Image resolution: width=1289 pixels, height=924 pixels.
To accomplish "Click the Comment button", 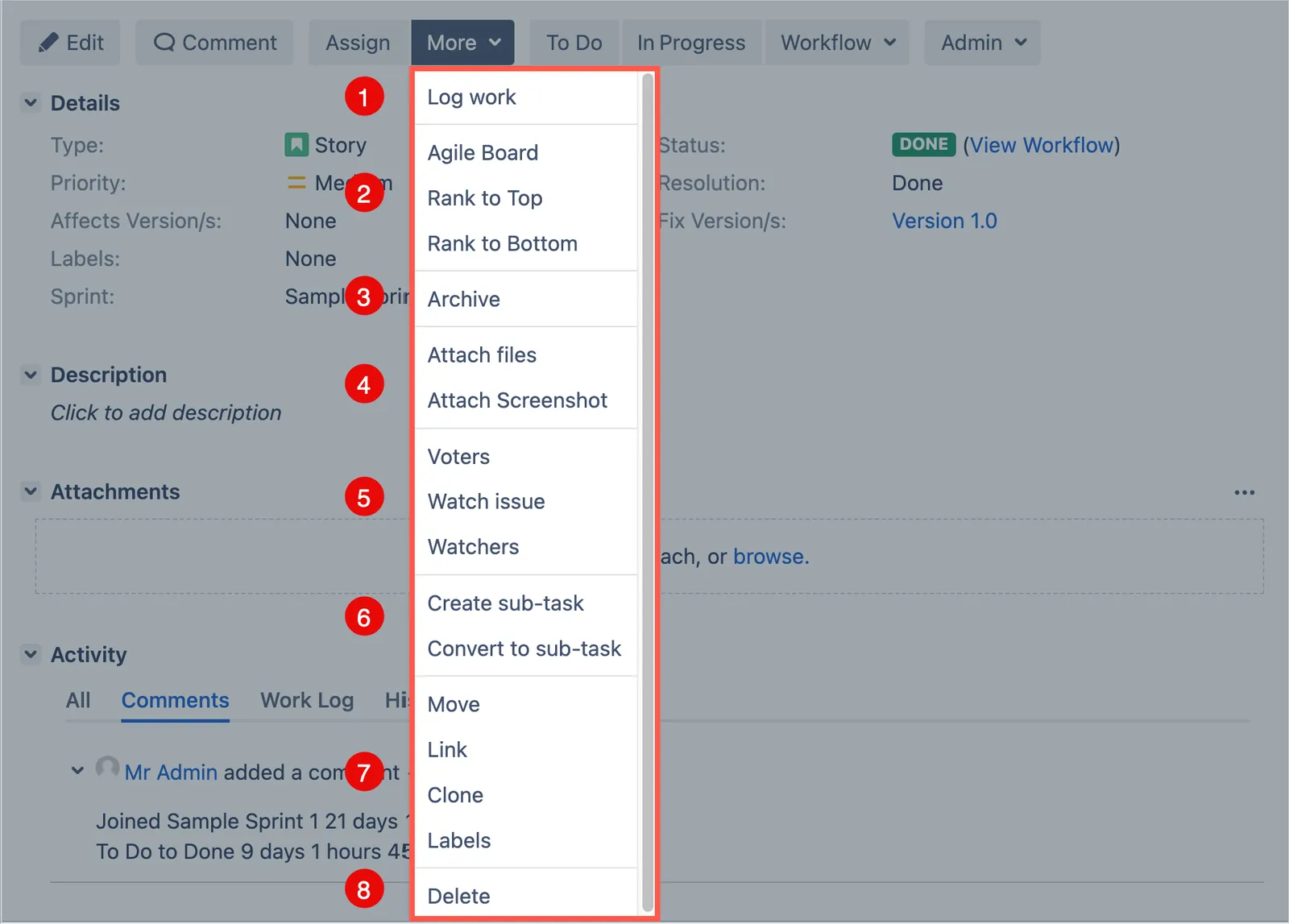I will pos(214,43).
